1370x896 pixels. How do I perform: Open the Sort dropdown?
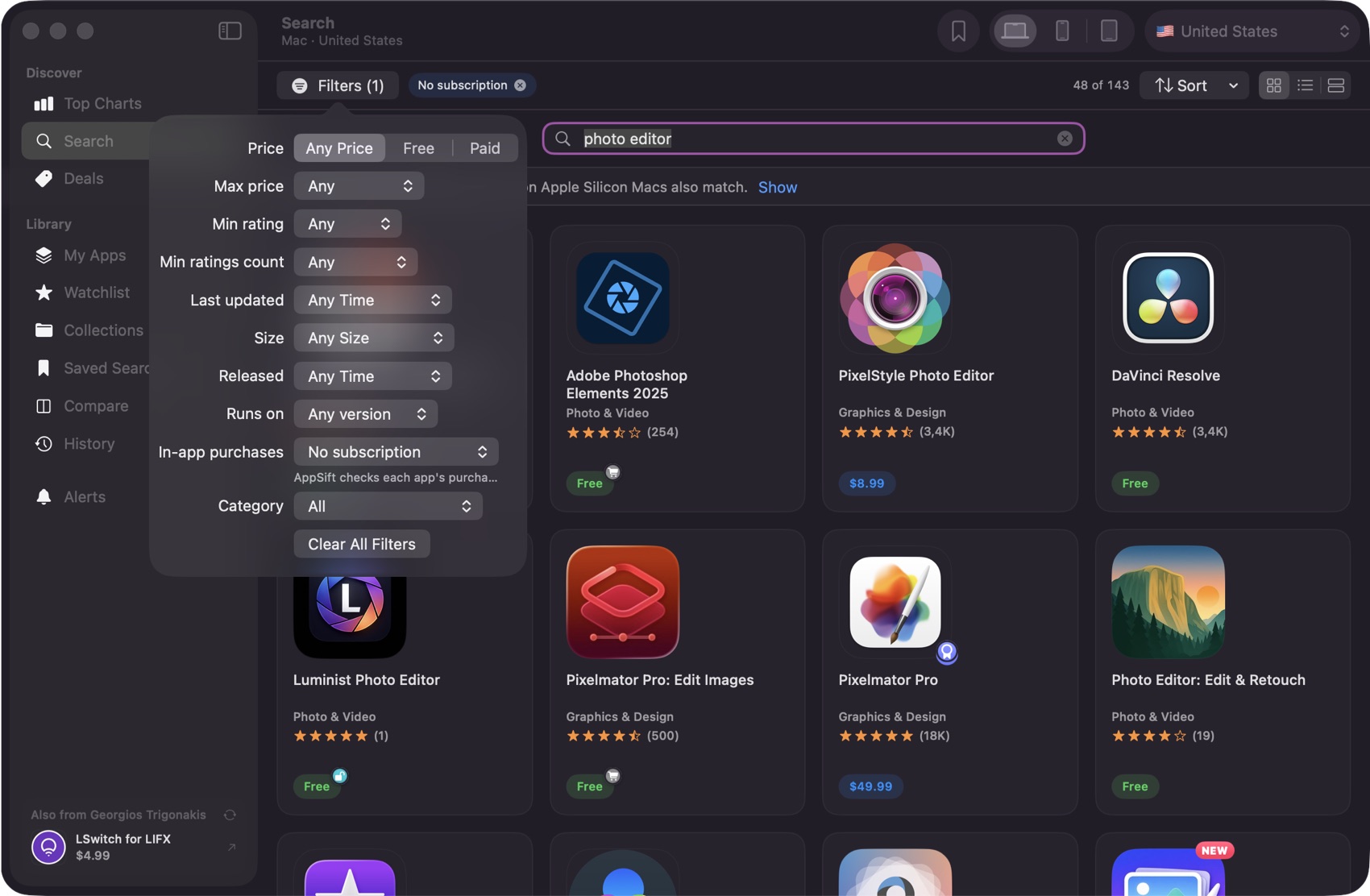tap(1194, 85)
